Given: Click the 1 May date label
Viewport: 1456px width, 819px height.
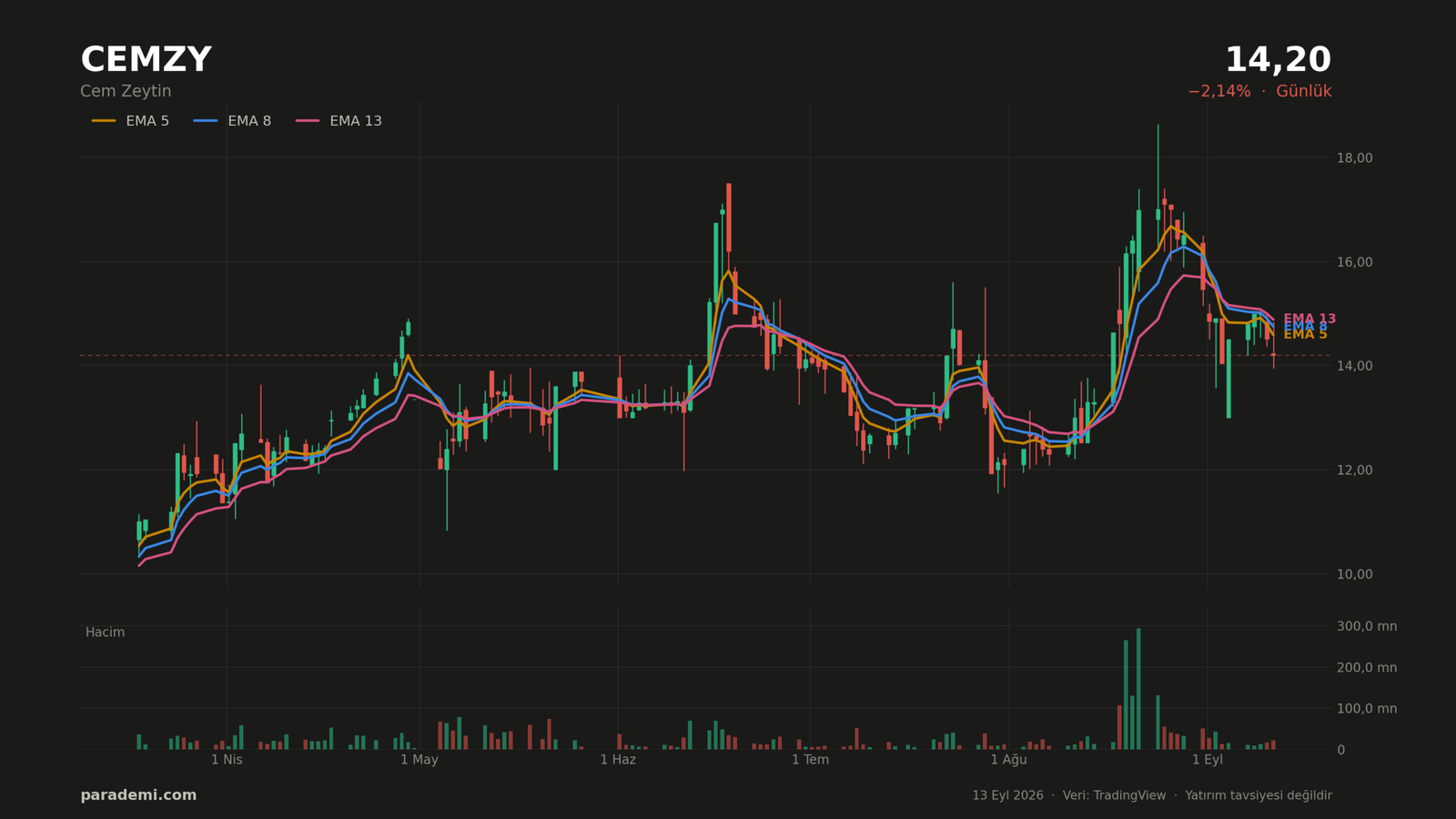Looking at the screenshot, I should [x=419, y=760].
